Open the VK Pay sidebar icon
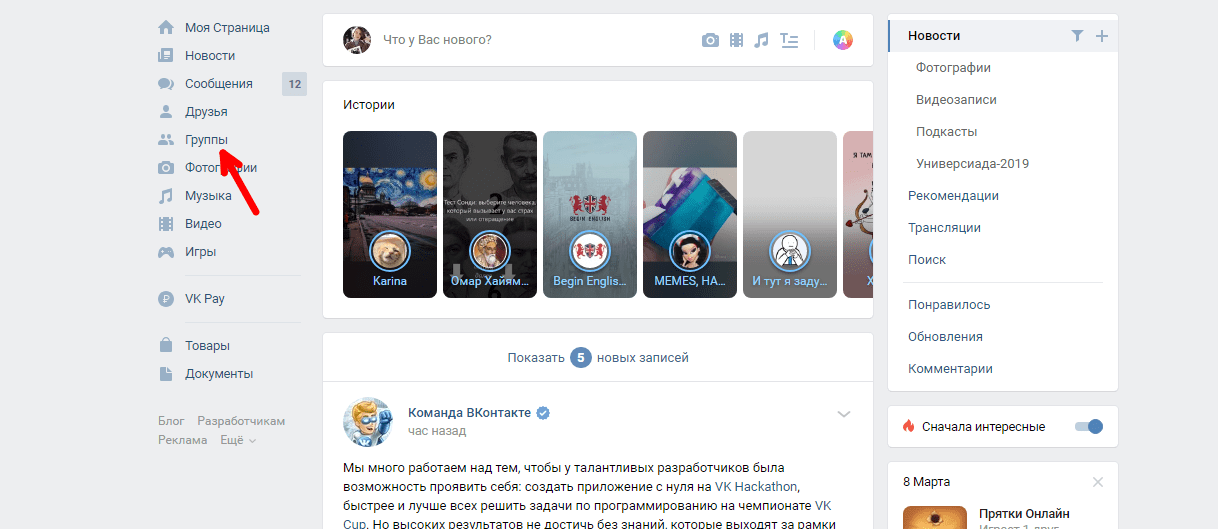Screen dimensions: 1218x529 pos(166,298)
